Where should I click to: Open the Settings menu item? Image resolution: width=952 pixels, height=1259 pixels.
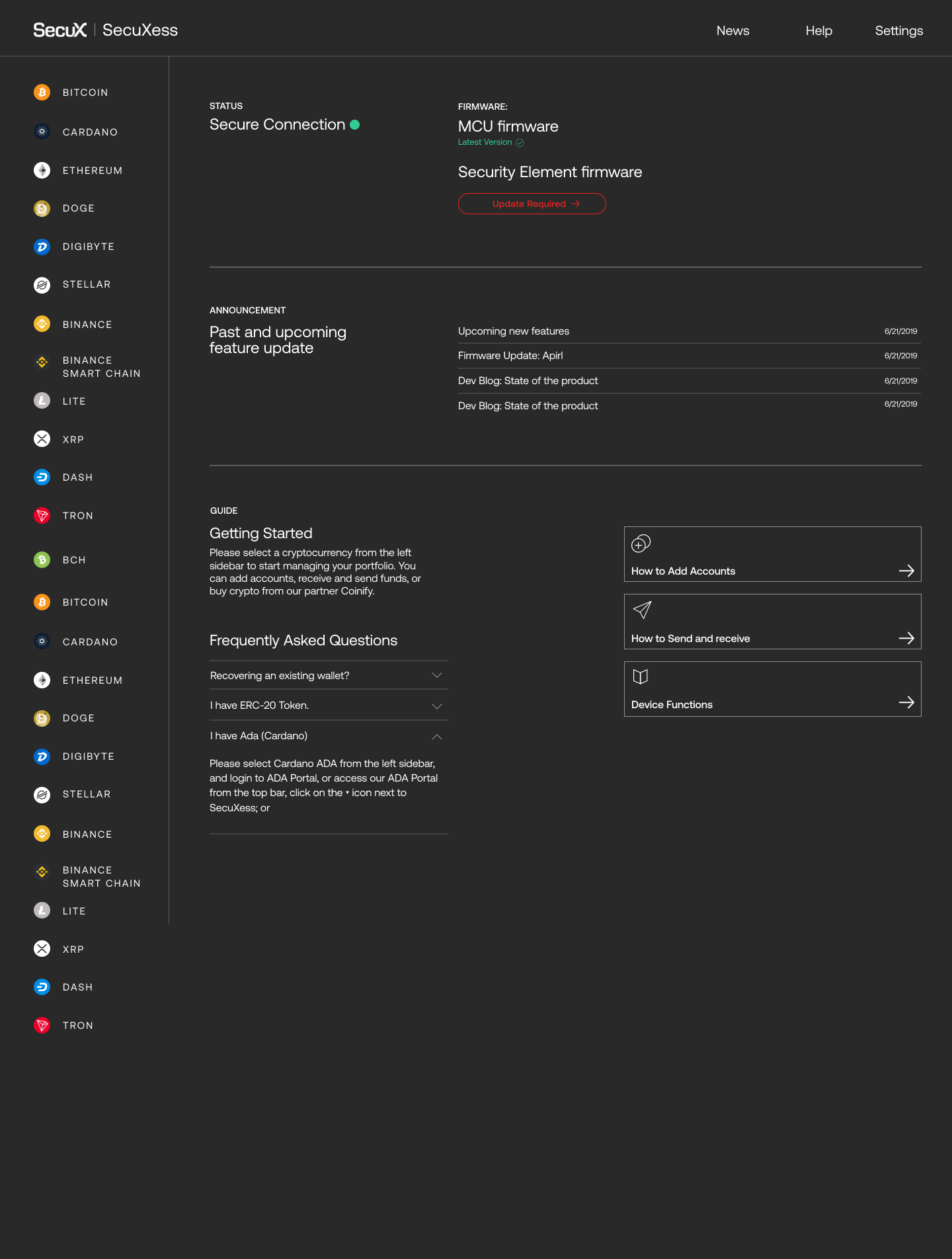[898, 30]
